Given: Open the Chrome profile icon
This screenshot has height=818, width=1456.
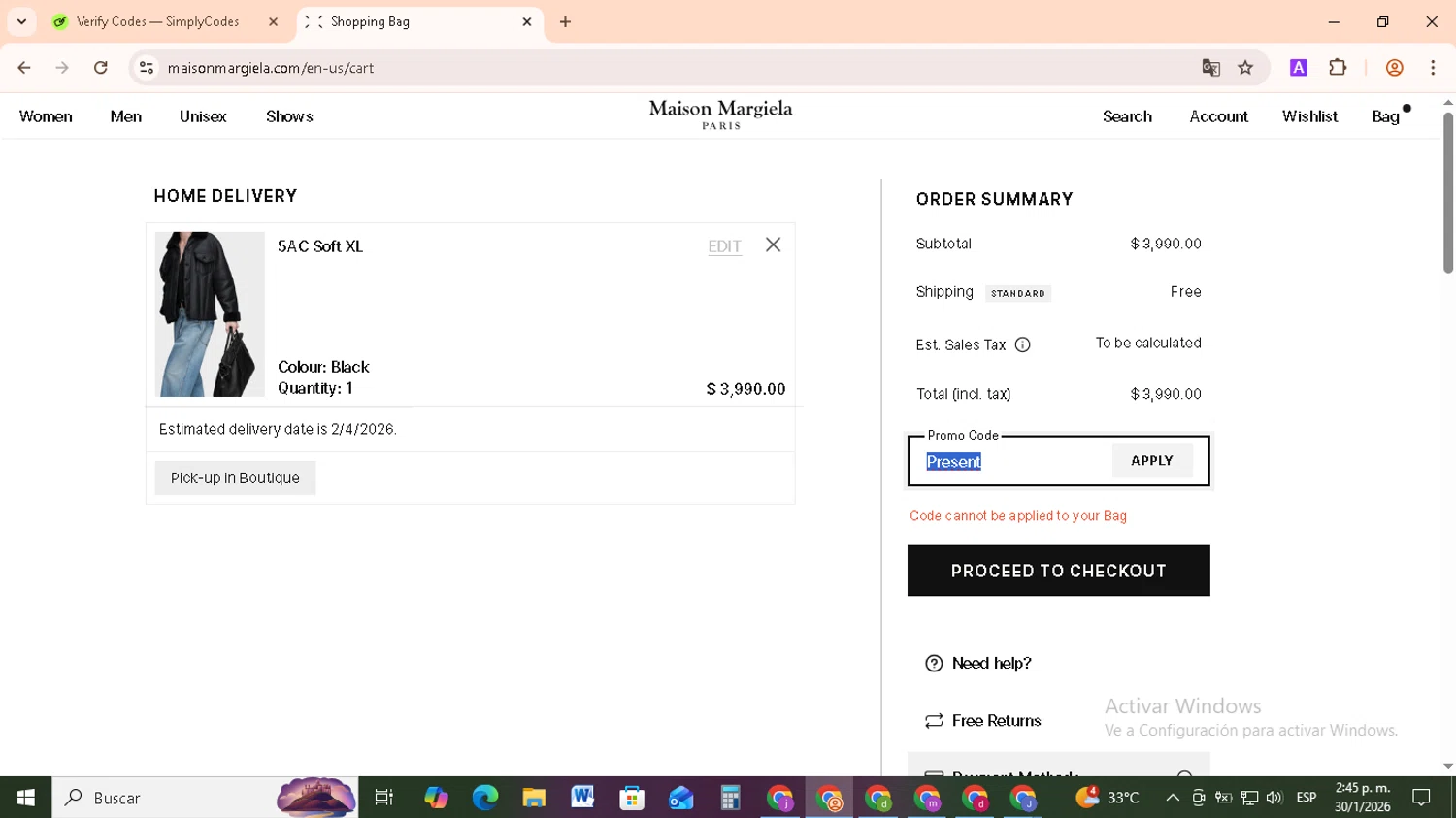Looking at the screenshot, I should pyautogui.click(x=1395, y=68).
